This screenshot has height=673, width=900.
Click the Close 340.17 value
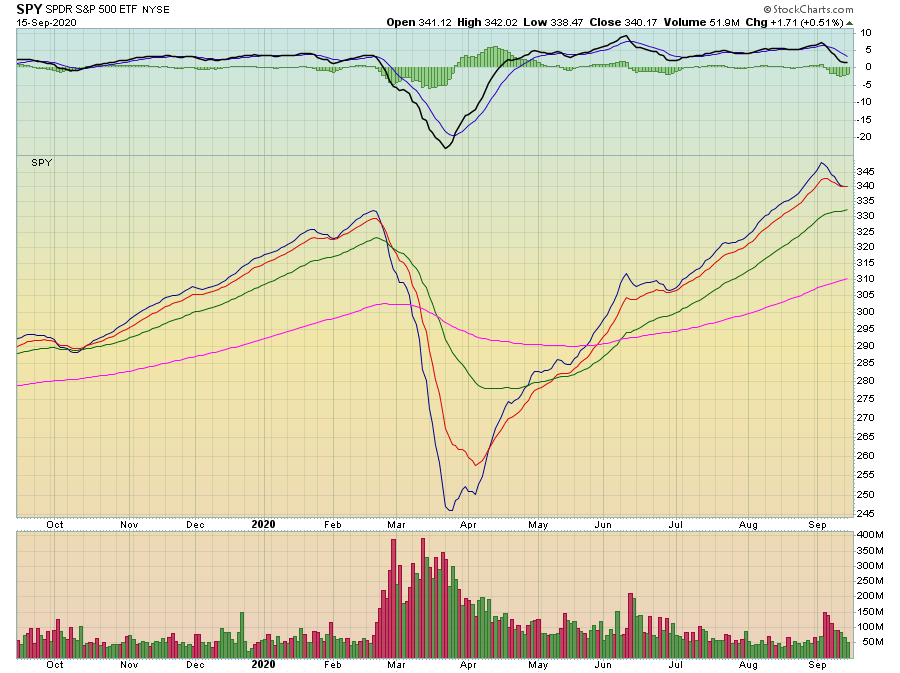[x=623, y=22]
